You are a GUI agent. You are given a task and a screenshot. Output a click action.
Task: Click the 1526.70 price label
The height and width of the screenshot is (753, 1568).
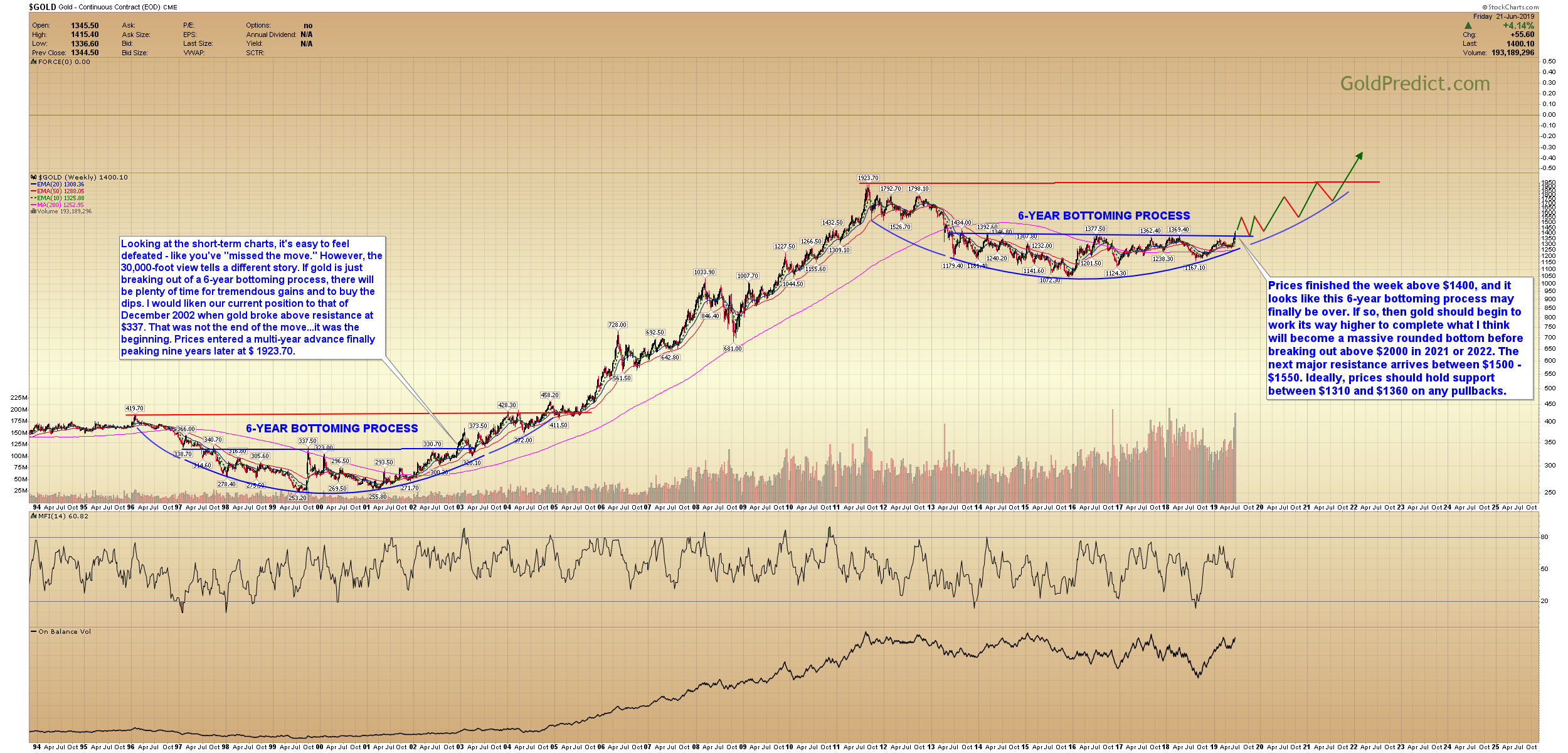[x=900, y=227]
